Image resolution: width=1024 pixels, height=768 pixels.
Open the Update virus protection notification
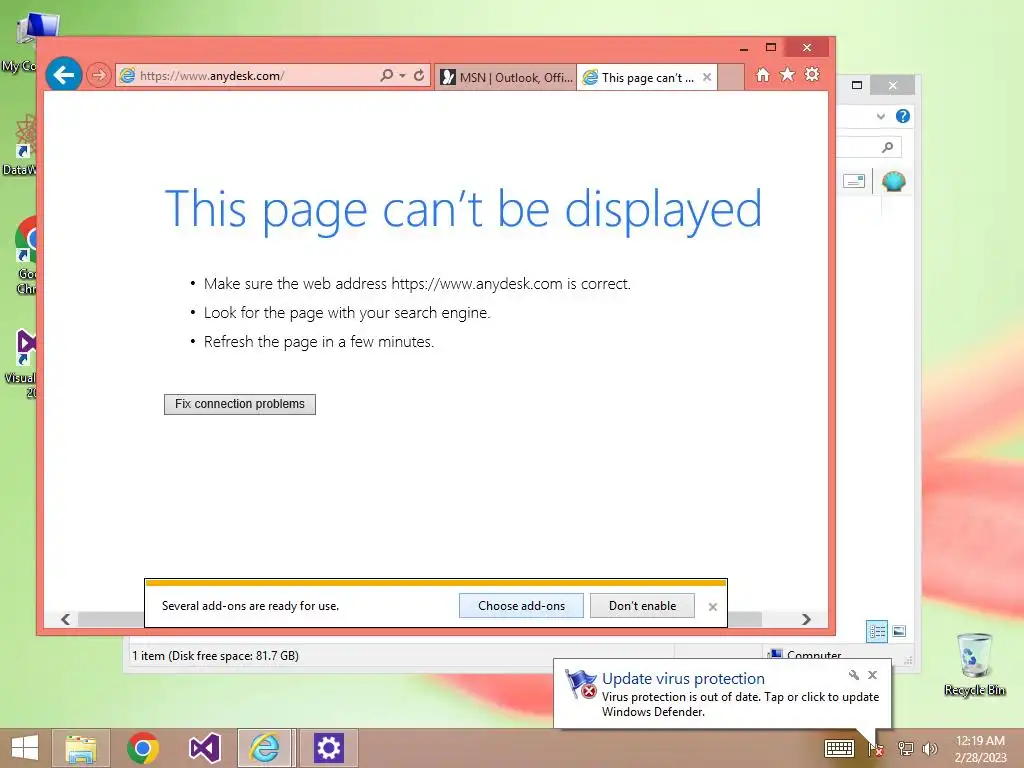[722, 695]
